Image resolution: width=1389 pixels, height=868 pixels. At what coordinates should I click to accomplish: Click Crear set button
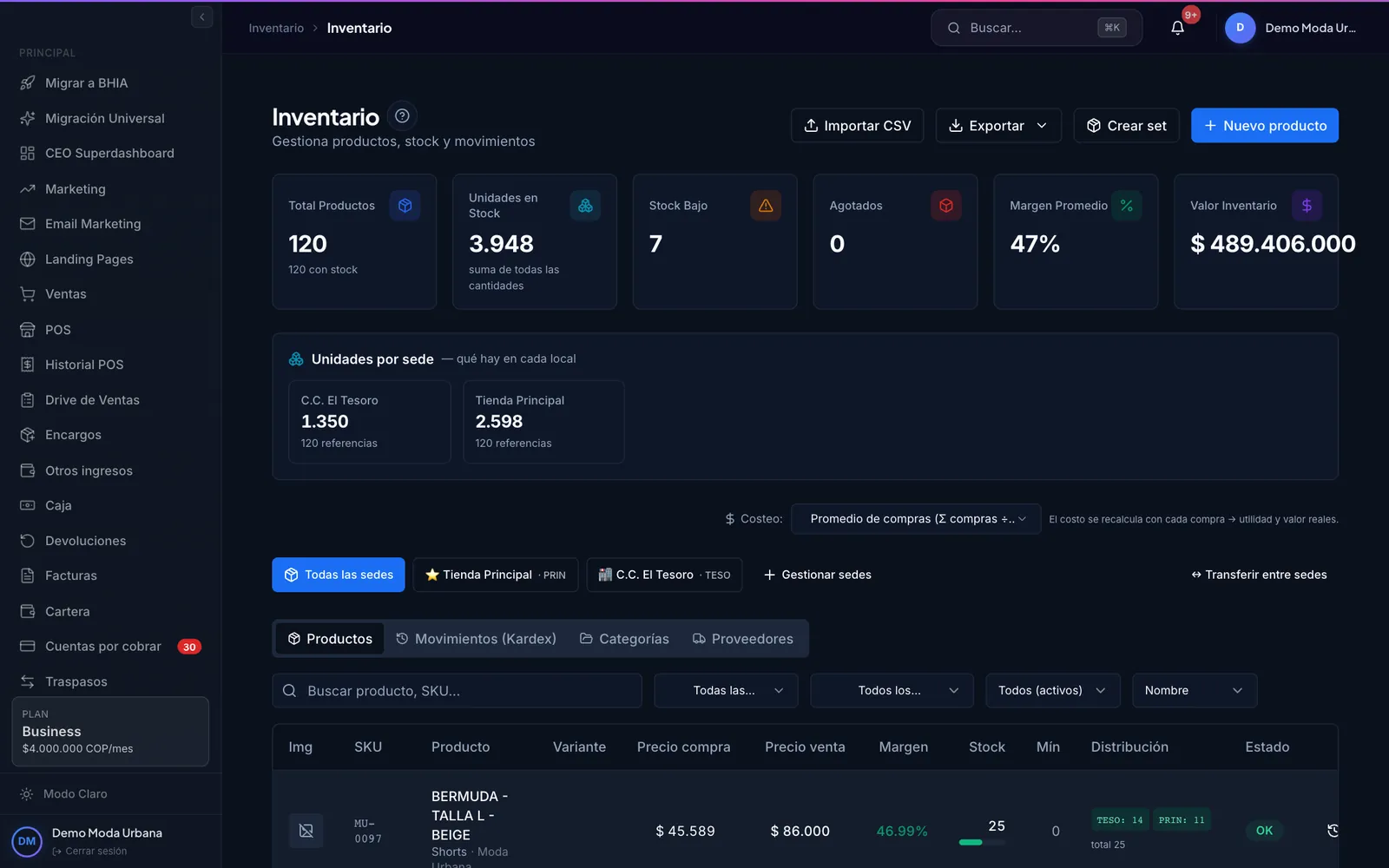[1127, 126]
